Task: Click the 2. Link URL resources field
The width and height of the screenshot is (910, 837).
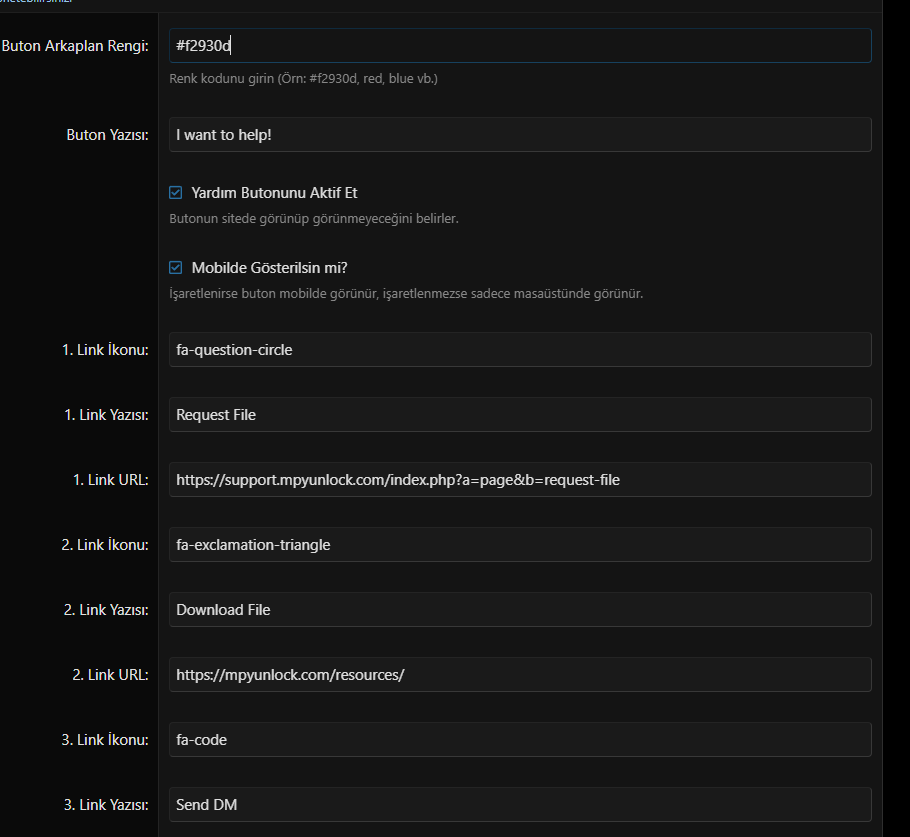Action: click(520, 675)
